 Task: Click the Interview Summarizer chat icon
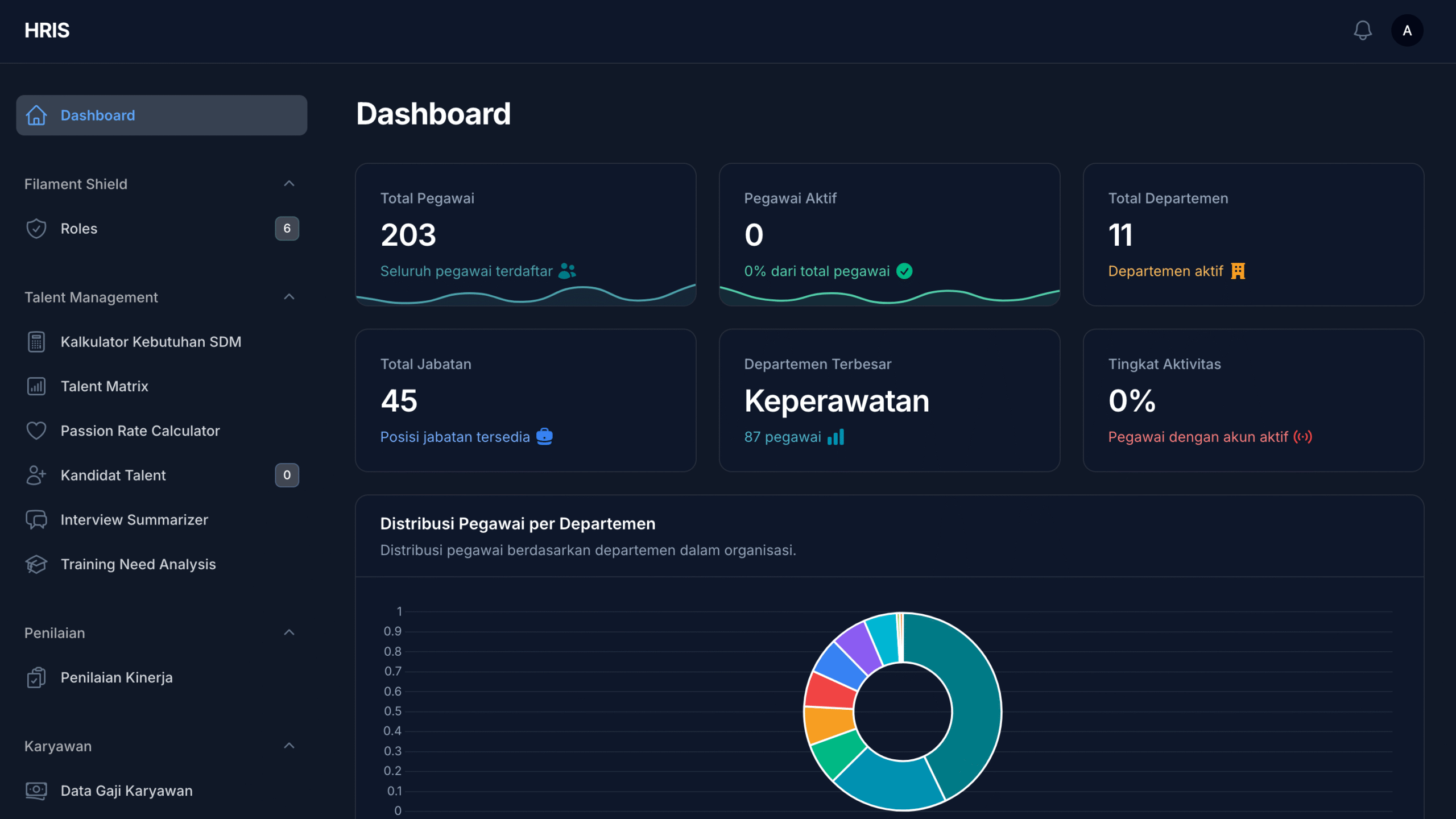[36, 520]
